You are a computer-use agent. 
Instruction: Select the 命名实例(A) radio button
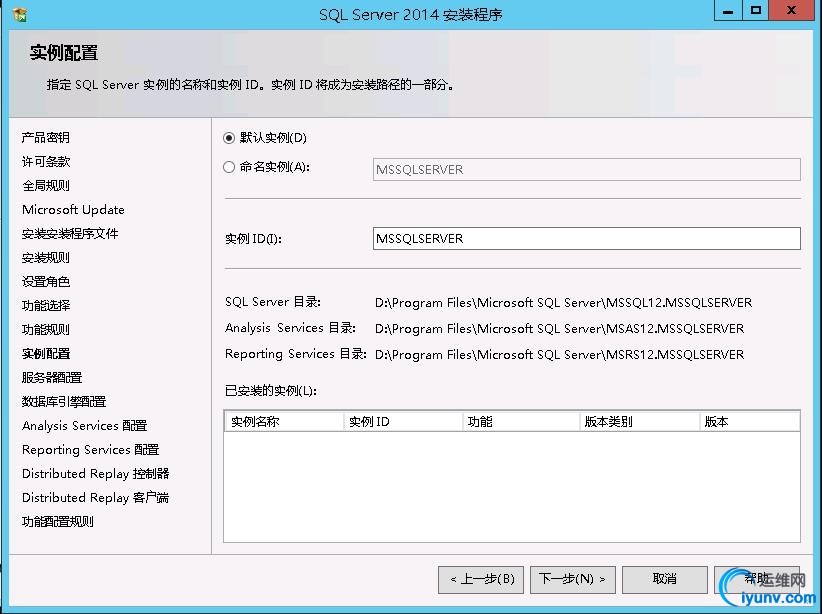click(229, 167)
